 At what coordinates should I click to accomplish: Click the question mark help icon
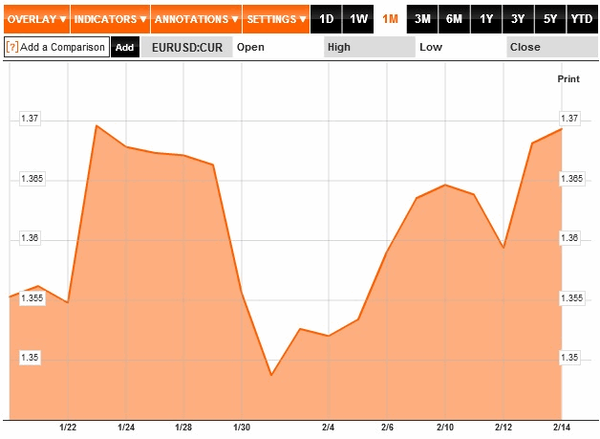12,47
